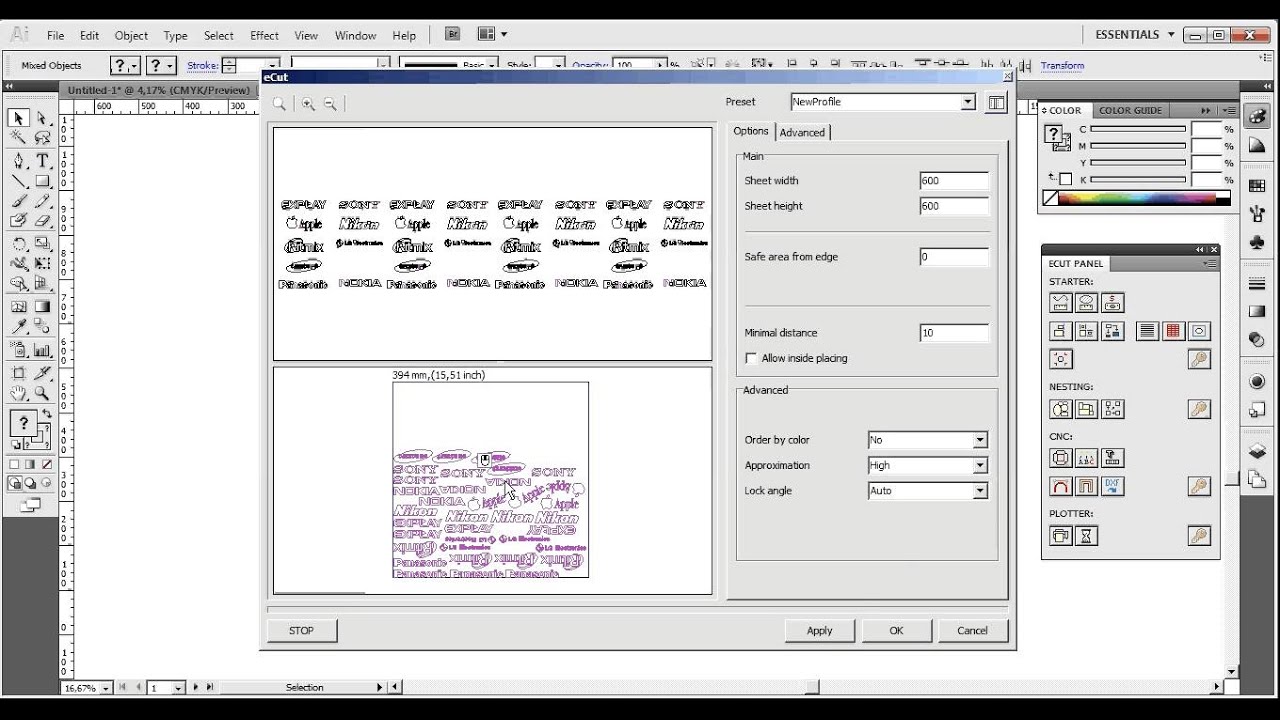Swap fill and stroke colors
This screenshot has height=720, width=1280.
[x=46, y=413]
